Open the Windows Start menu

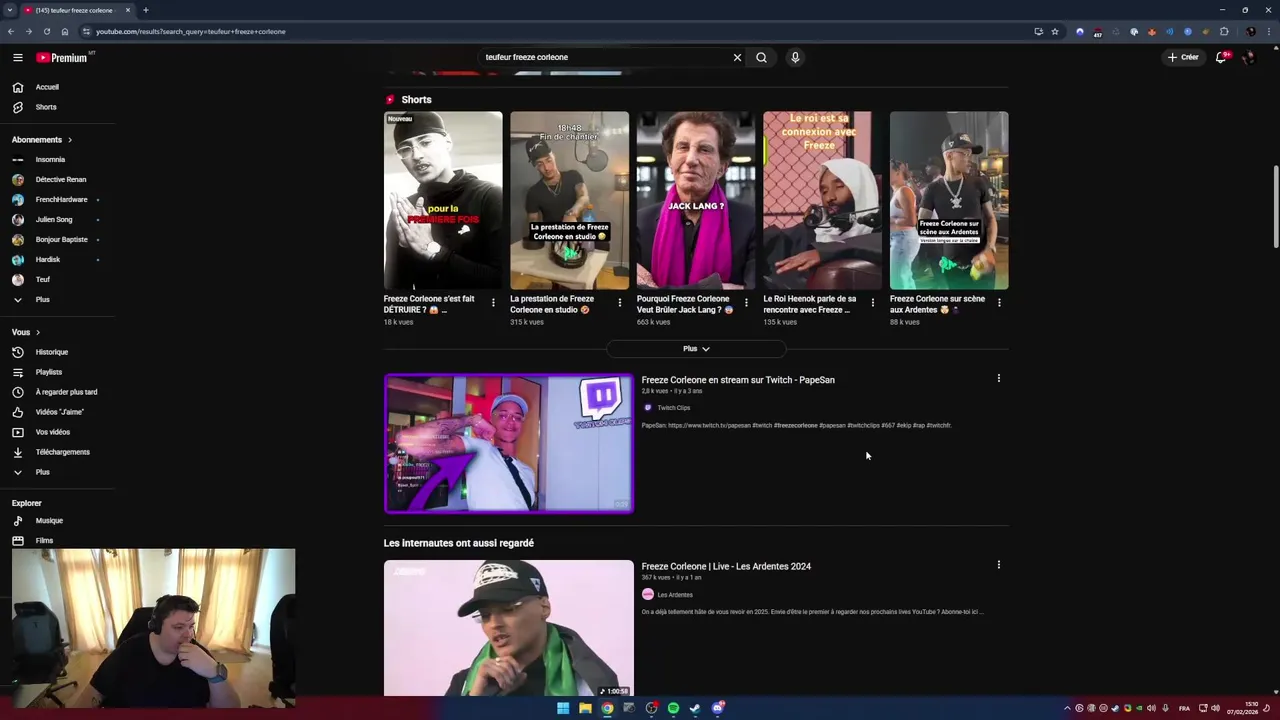pos(563,708)
